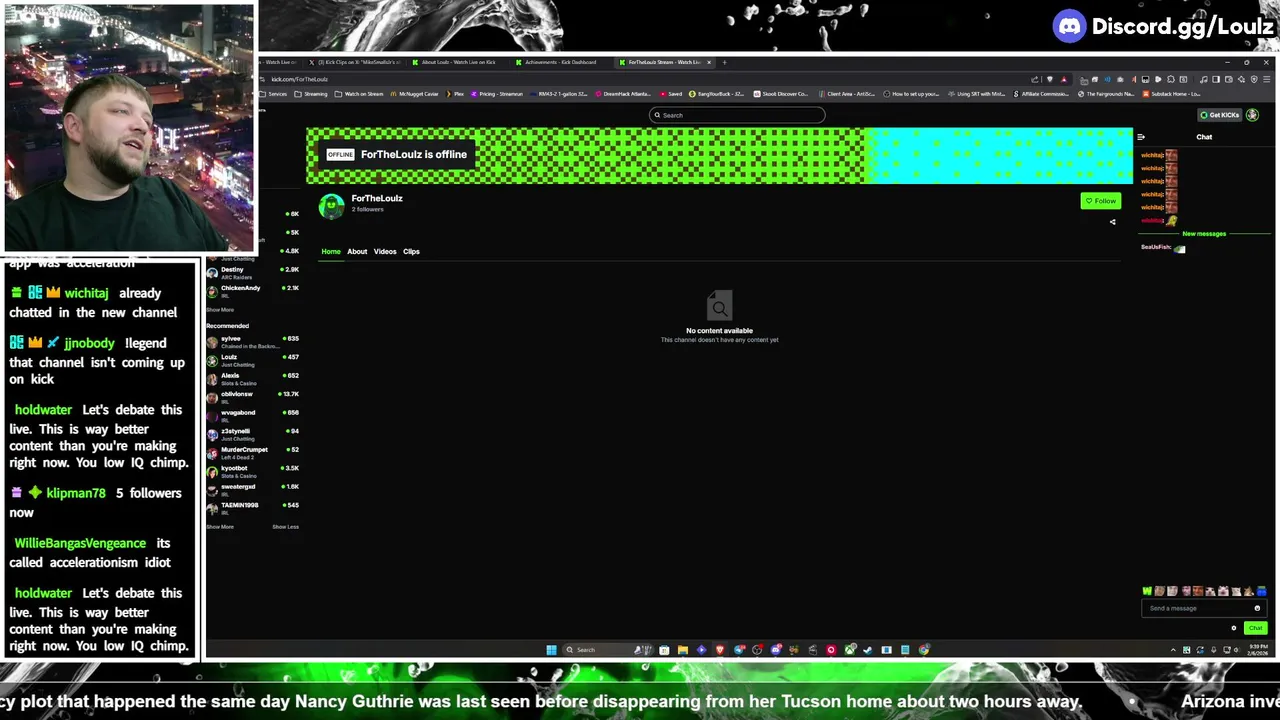This screenshot has width=1280, height=720.
Task: Open wvagabond recommended channel
Action: click(252, 416)
